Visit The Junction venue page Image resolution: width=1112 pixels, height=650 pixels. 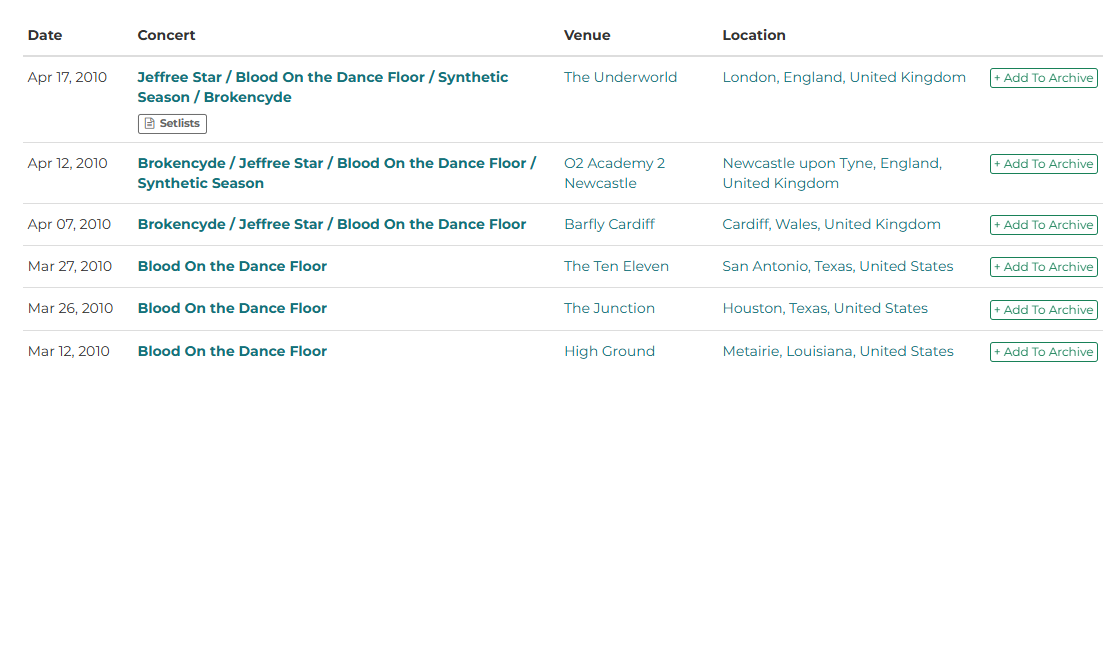tap(609, 308)
